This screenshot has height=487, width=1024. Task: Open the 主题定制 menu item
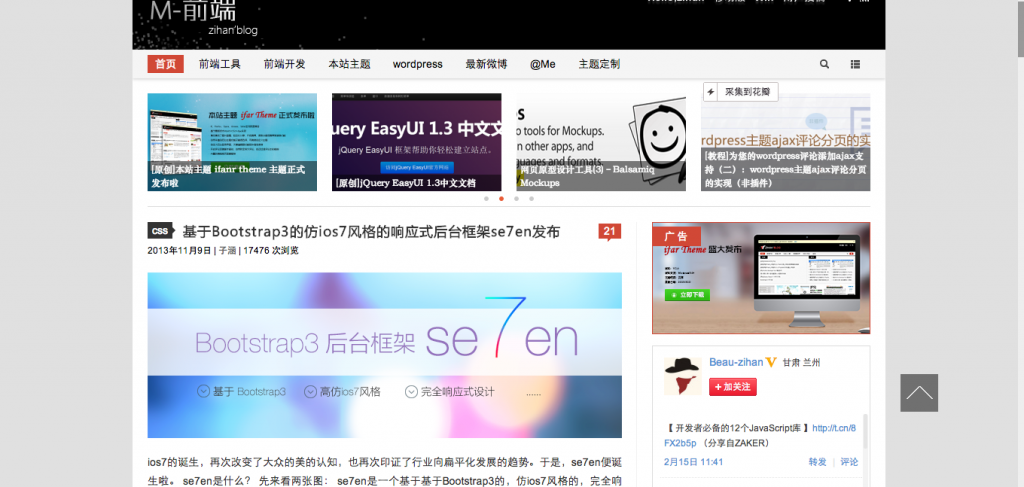pyautogui.click(x=599, y=64)
